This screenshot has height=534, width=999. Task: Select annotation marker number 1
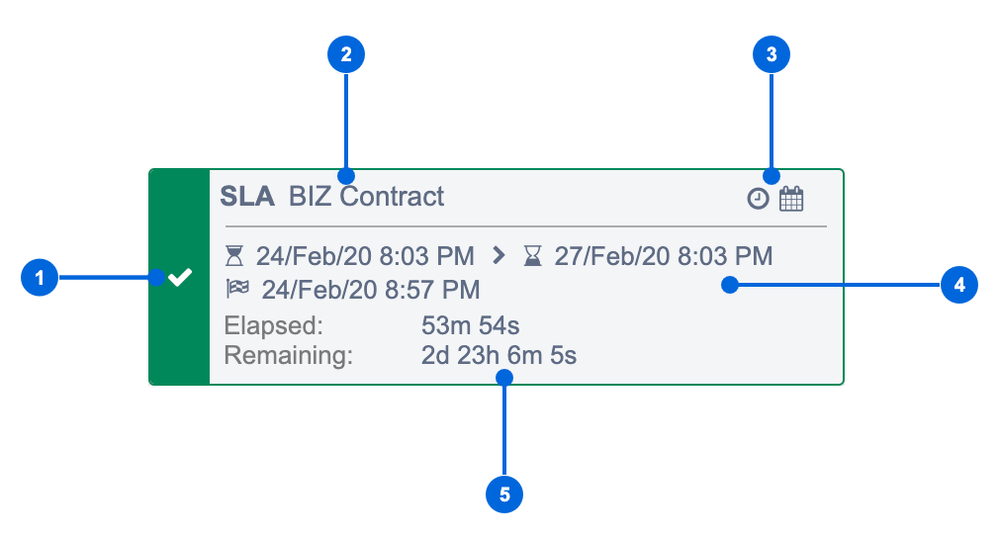(x=40, y=278)
